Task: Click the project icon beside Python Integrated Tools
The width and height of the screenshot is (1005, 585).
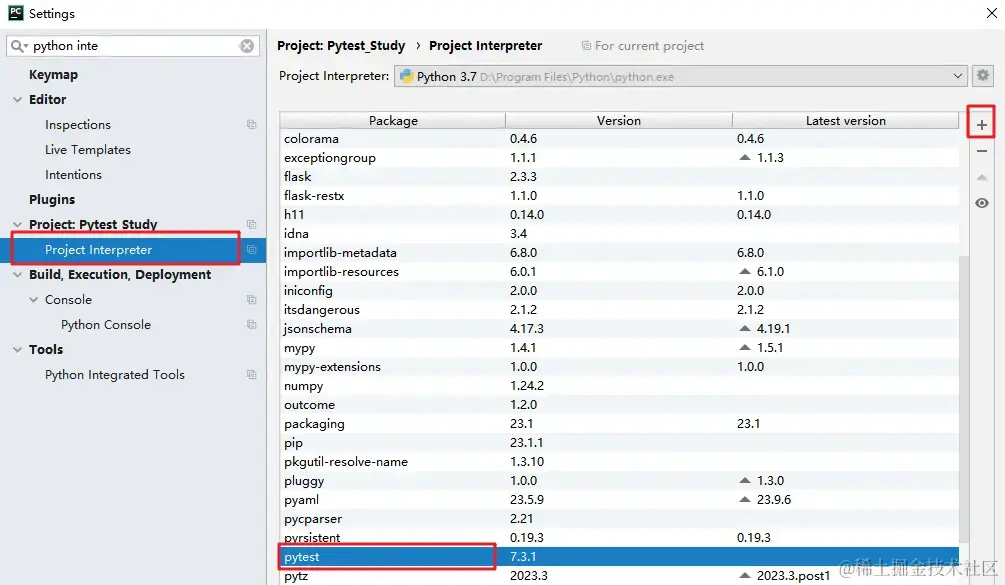Action: click(x=251, y=374)
